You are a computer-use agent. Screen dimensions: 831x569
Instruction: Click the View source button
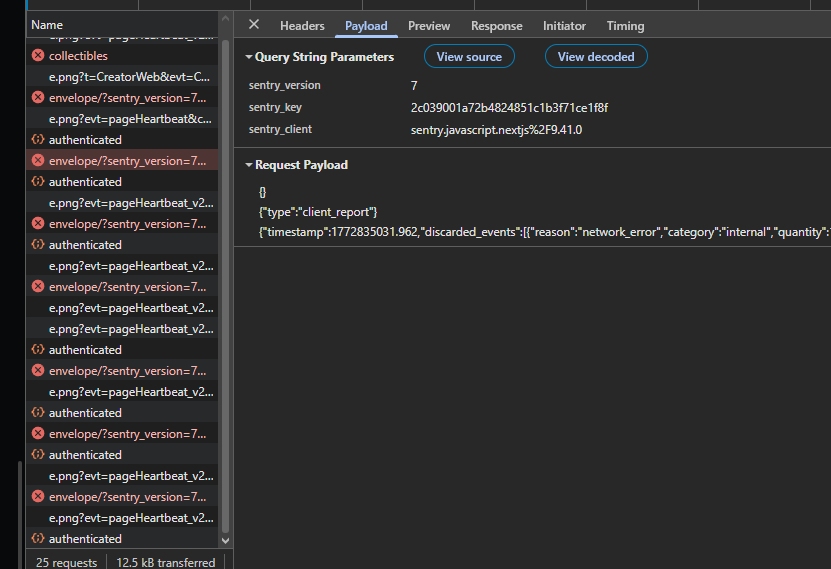[469, 57]
